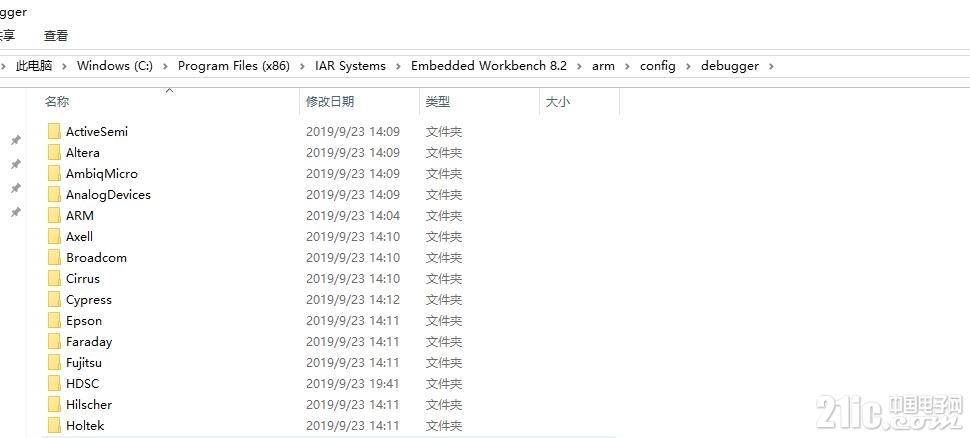Select the AmbiqMicro folder name

pos(101,173)
